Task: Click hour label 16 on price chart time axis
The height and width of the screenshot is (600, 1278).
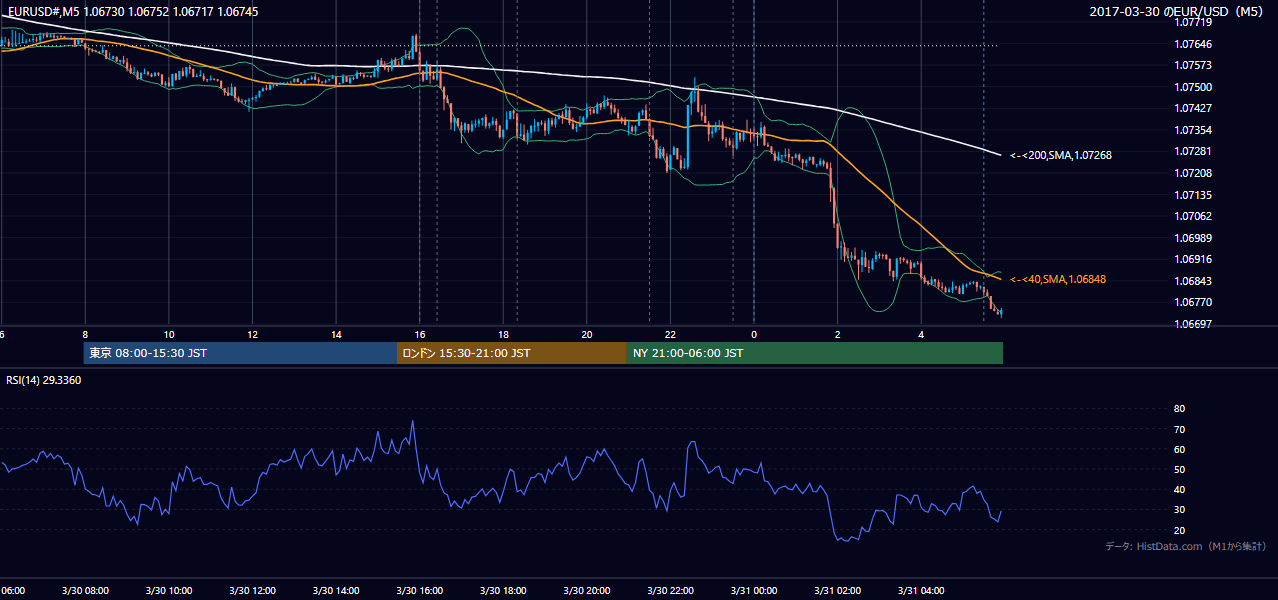Action: coord(420,334)
